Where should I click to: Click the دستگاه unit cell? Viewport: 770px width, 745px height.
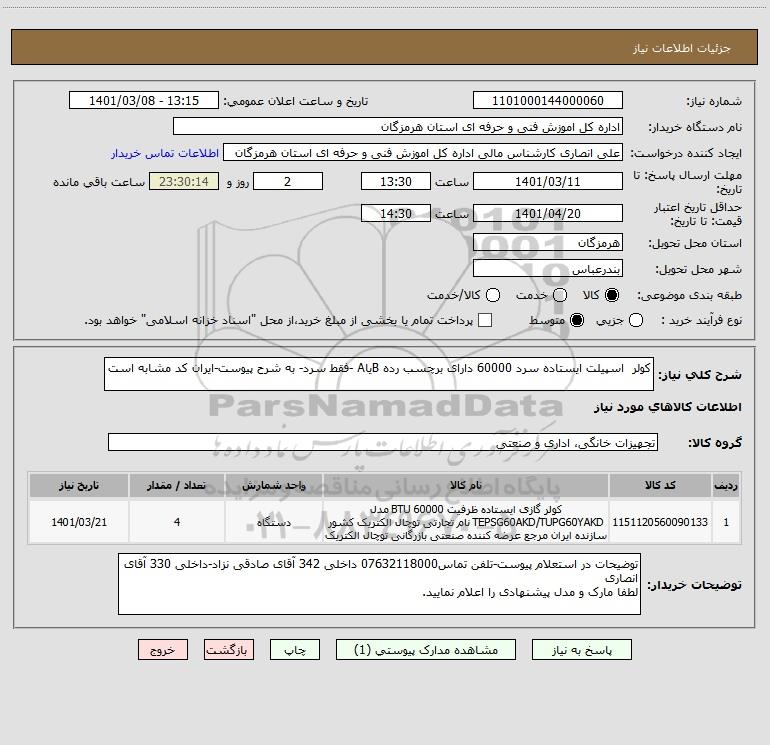(x=274, y=522)
